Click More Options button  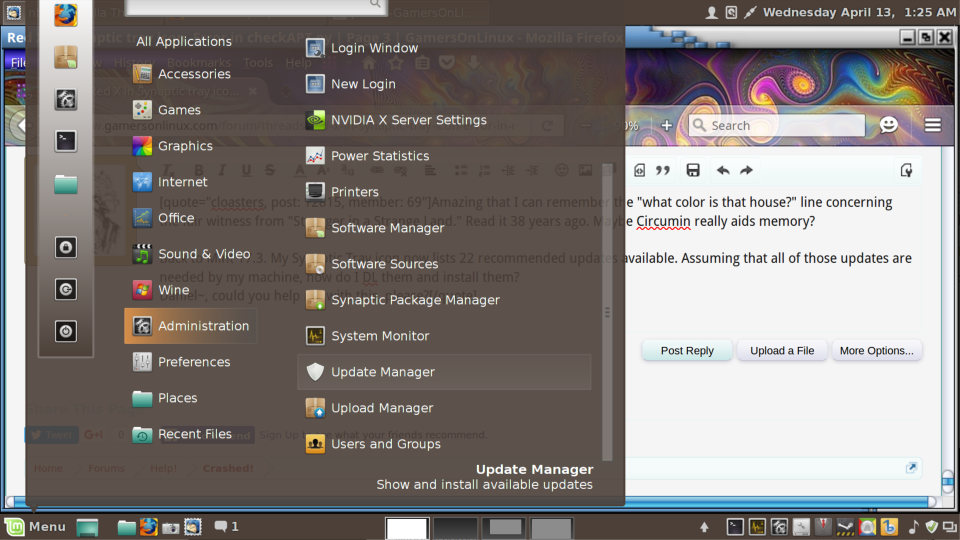point(876,351)
